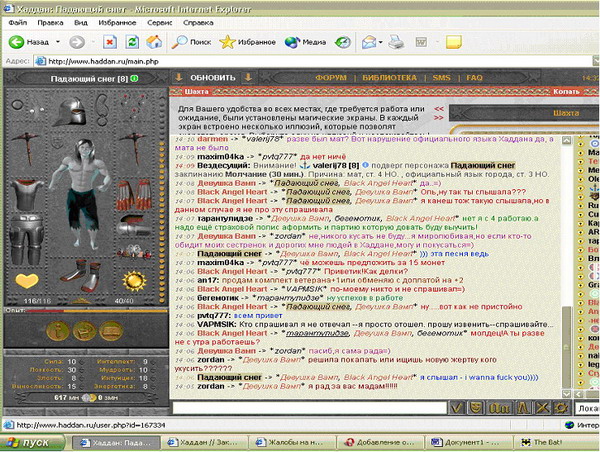Image resolution: width=600 pixels, height=452 pixels.
Task: Click green info icon beside Падающий снег [8]
Action: click(x=134, y=78)
